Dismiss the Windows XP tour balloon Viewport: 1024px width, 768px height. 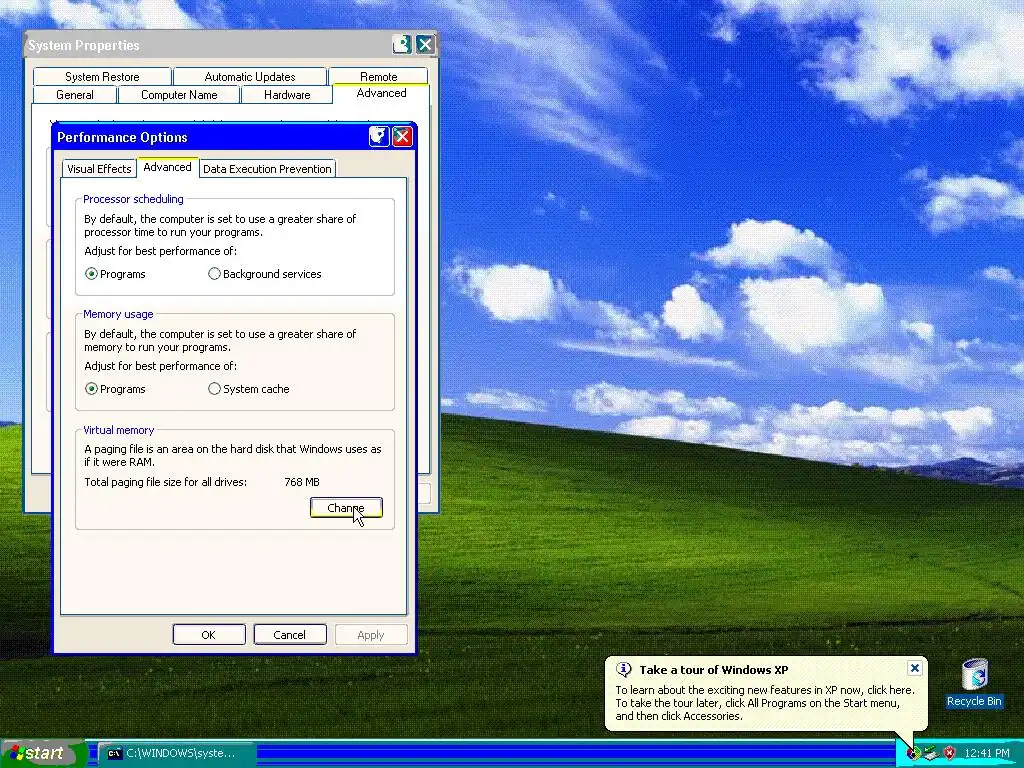[915, 668]
